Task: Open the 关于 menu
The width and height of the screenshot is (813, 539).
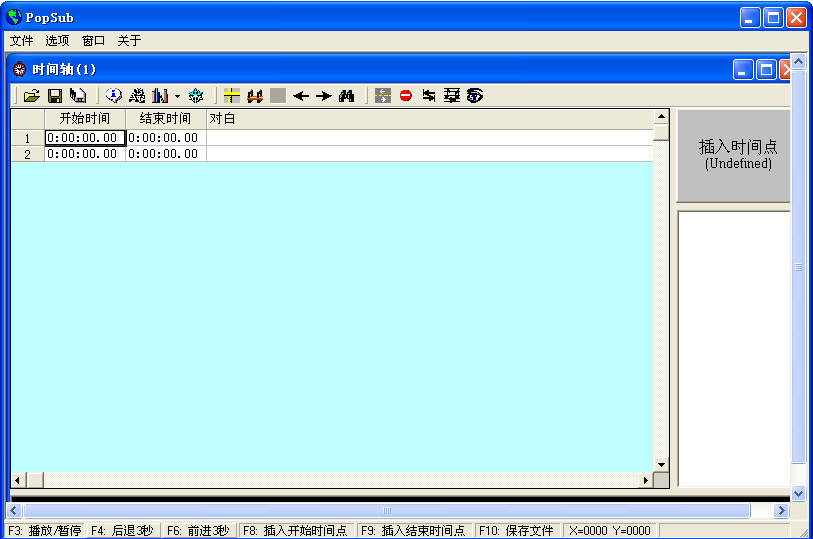Action: [129, 40]
